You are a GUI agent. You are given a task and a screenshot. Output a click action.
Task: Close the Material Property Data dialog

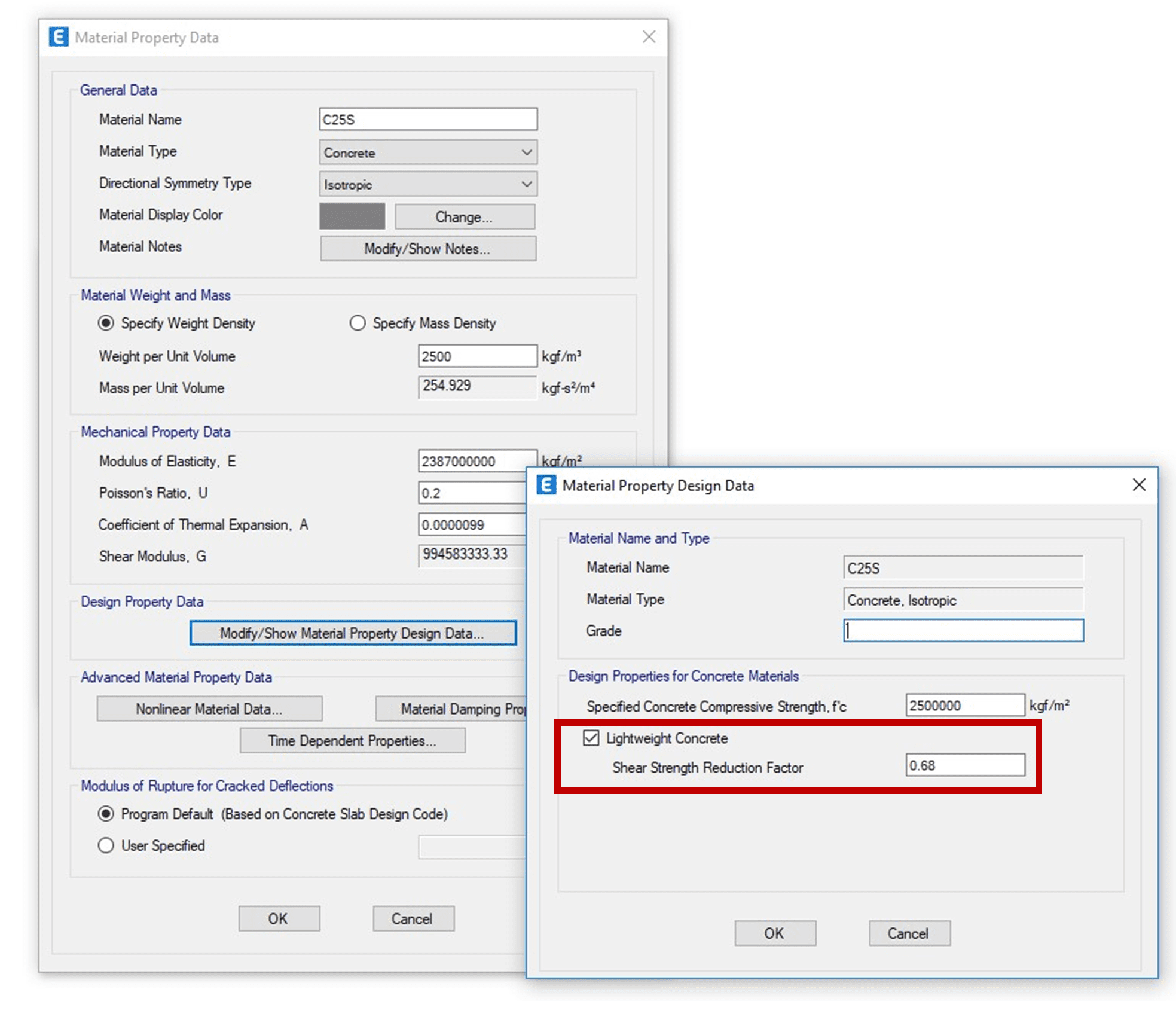pyautogui.click(x=649, y=37)
